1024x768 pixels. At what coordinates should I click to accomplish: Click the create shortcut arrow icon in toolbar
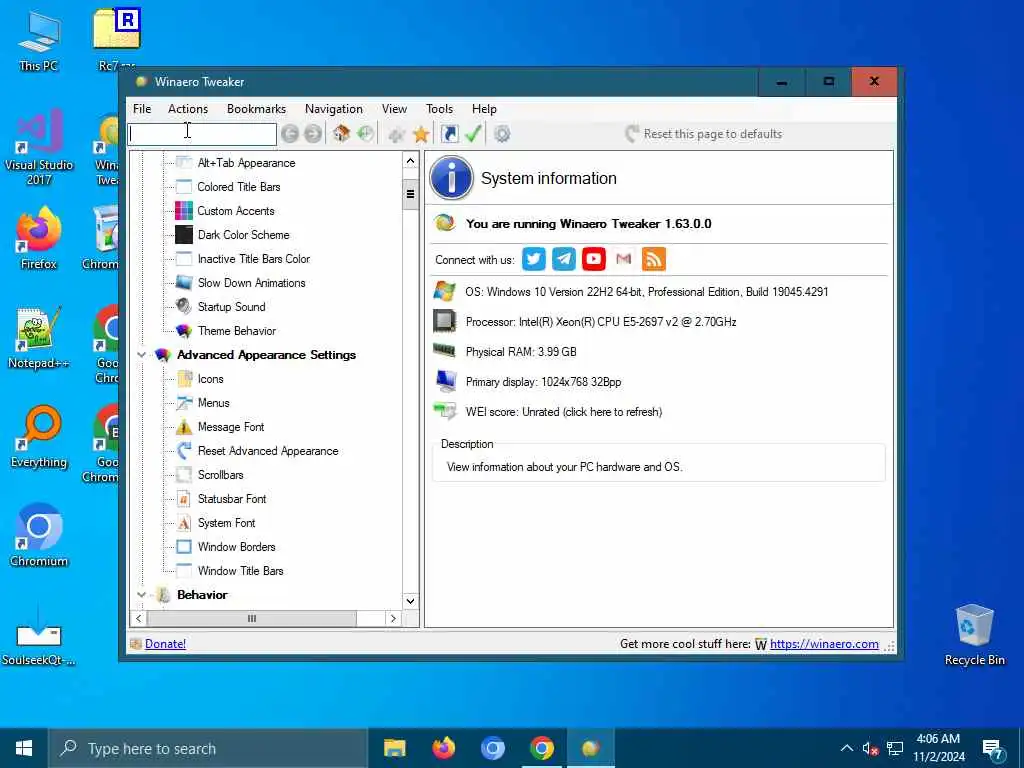tap(449, 134)
